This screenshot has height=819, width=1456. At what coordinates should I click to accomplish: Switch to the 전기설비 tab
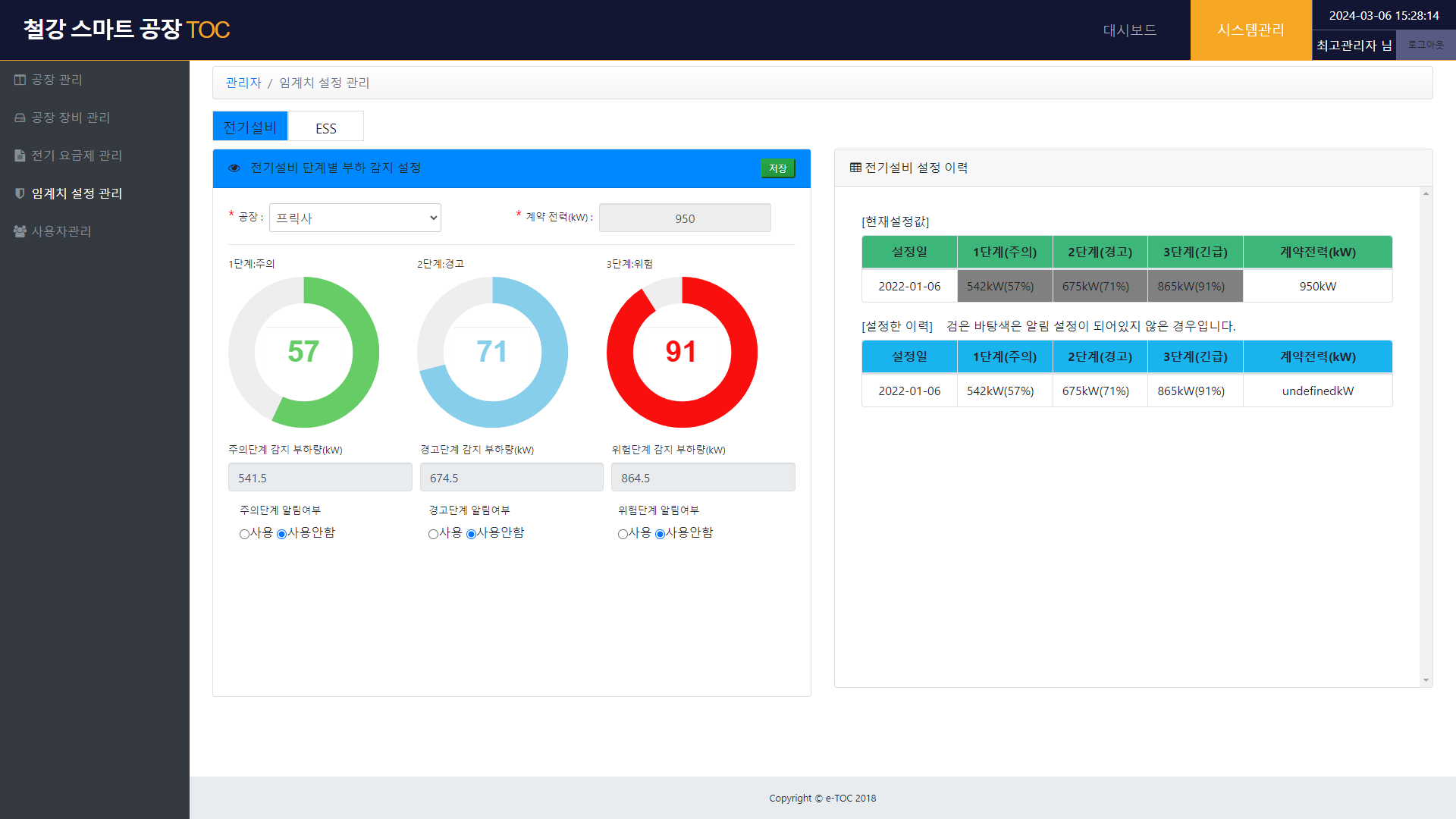[x=250, y=127]
